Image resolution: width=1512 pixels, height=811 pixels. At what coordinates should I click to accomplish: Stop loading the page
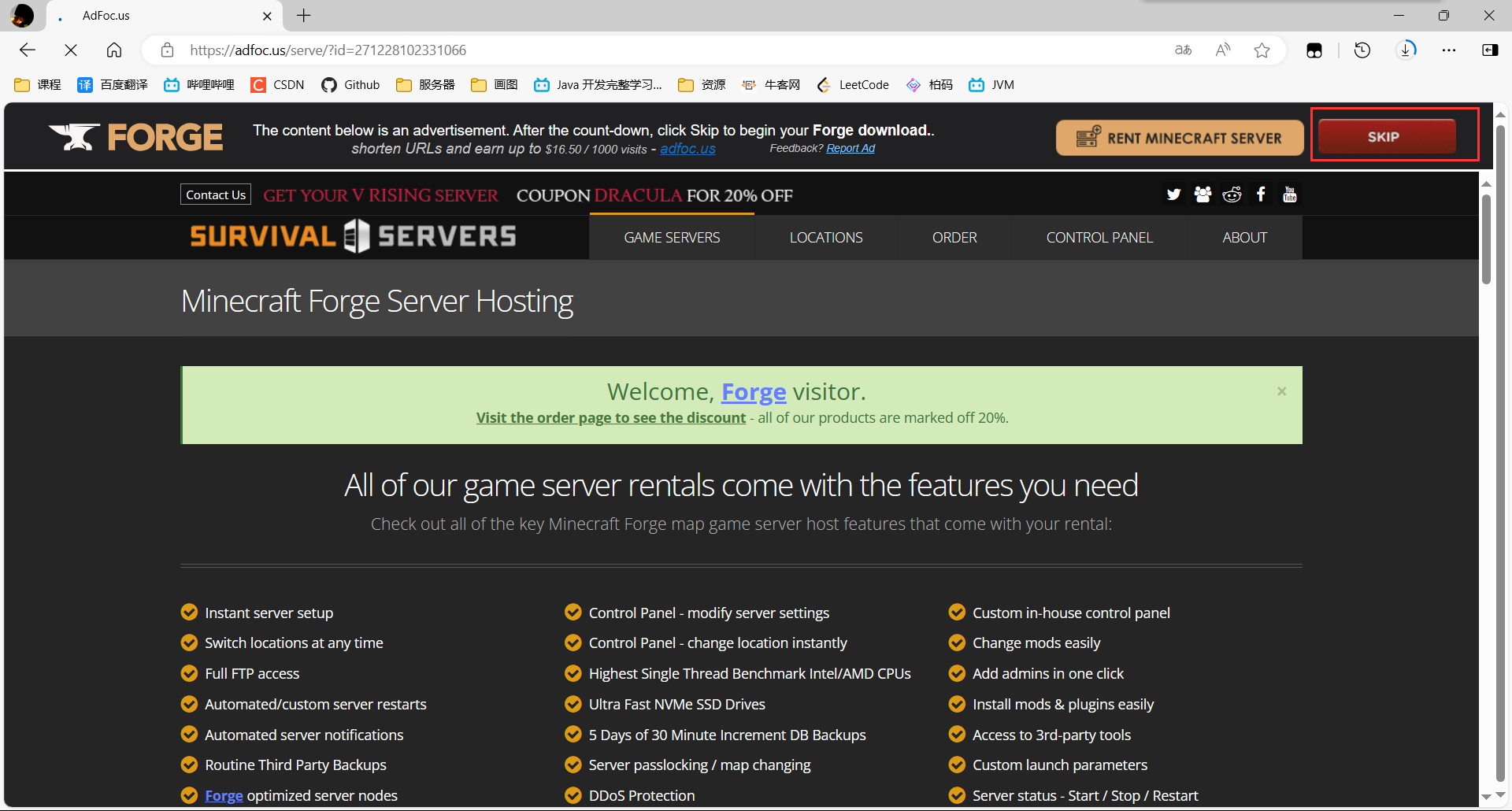click(71, 50)
